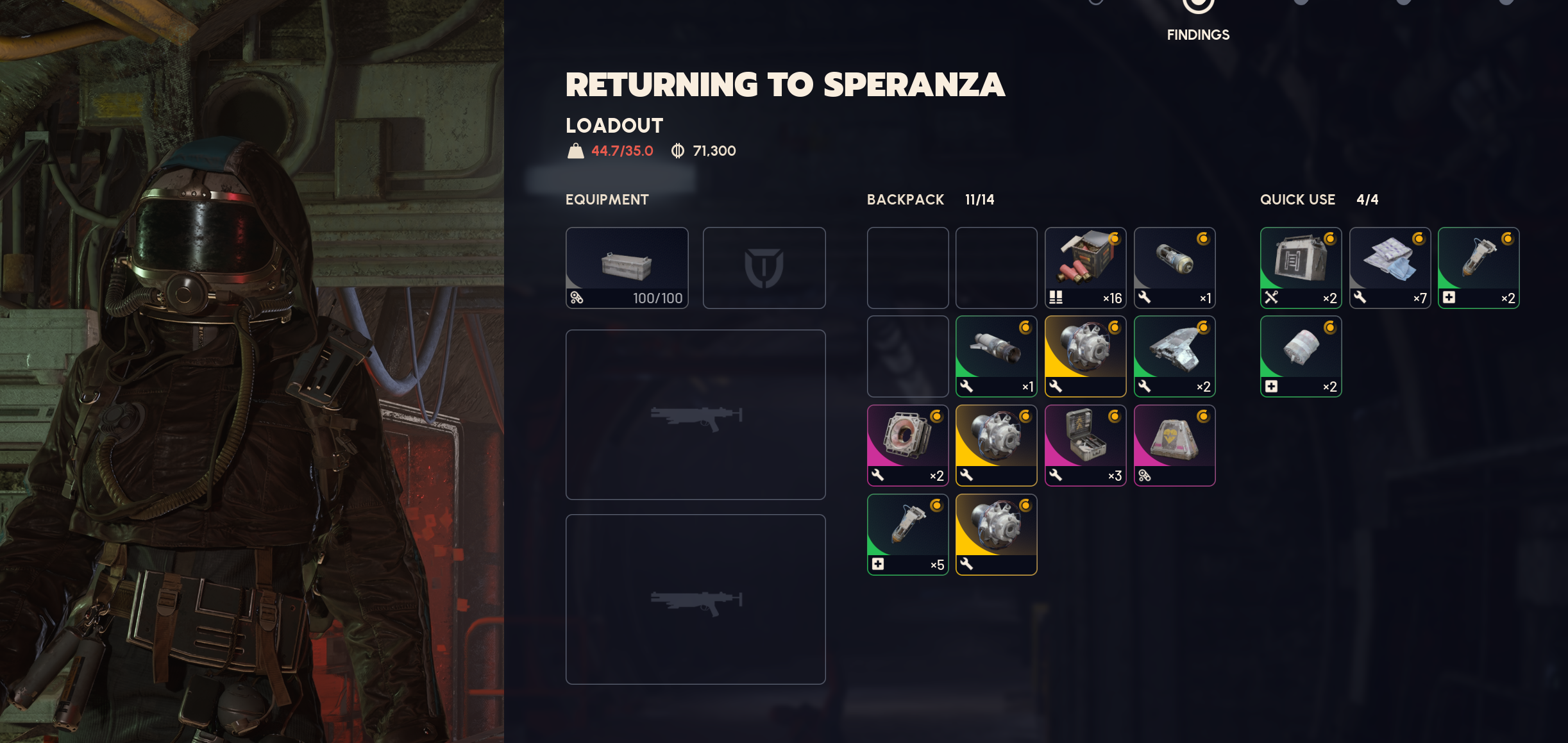Select the shotgun shells ammo box x16
1568x743 pixels.
(x=1085, y=268)
